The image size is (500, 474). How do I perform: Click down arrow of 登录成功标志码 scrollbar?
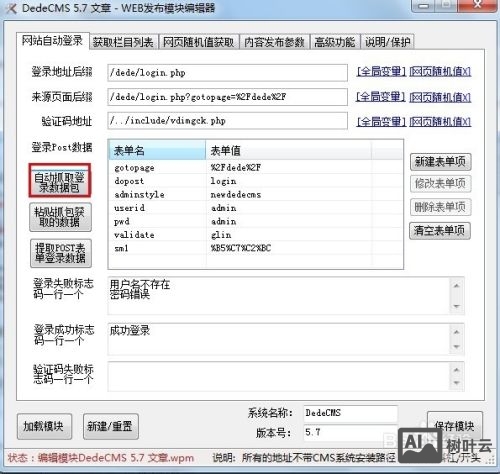457,347
